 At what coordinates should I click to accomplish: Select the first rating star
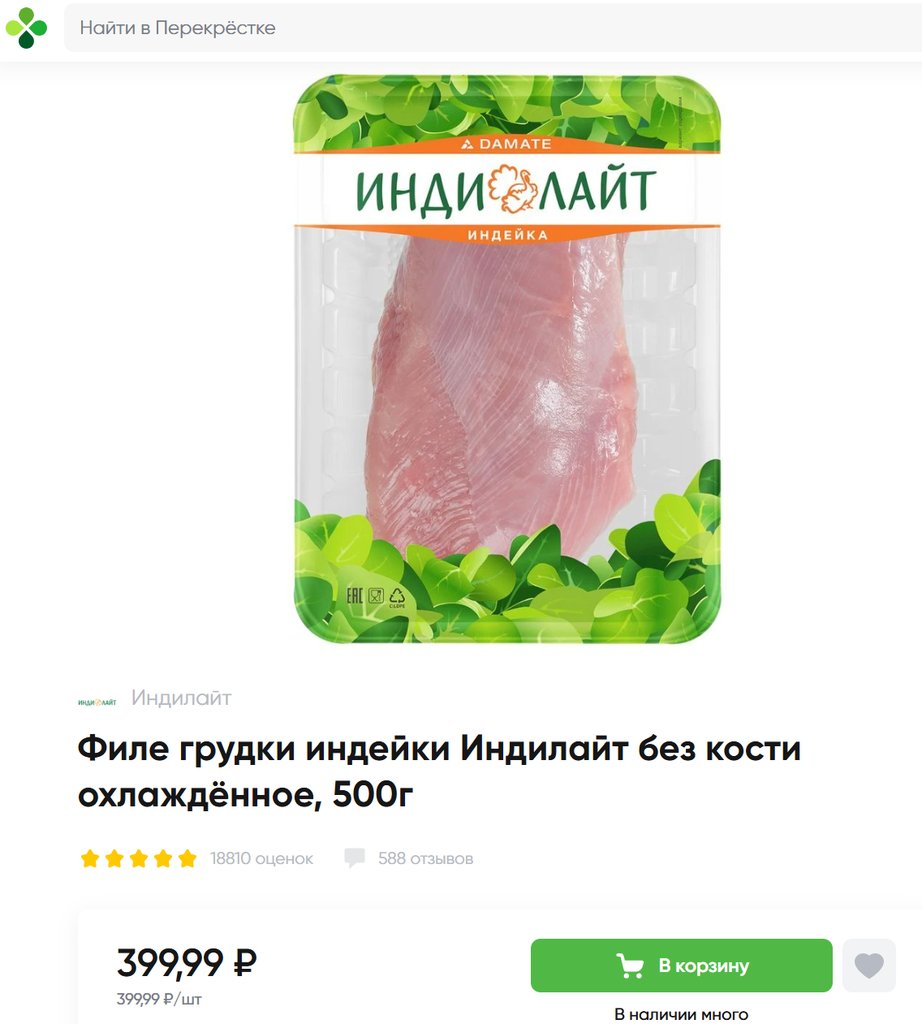click(89, 858)
